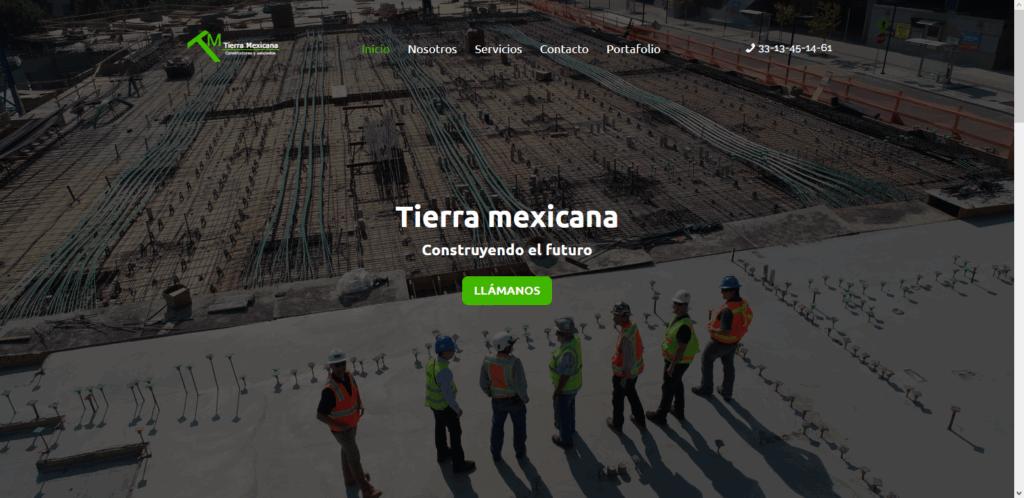Click the small tagline under the logo name
The image size is (1024, 498).
coord(250,54)
